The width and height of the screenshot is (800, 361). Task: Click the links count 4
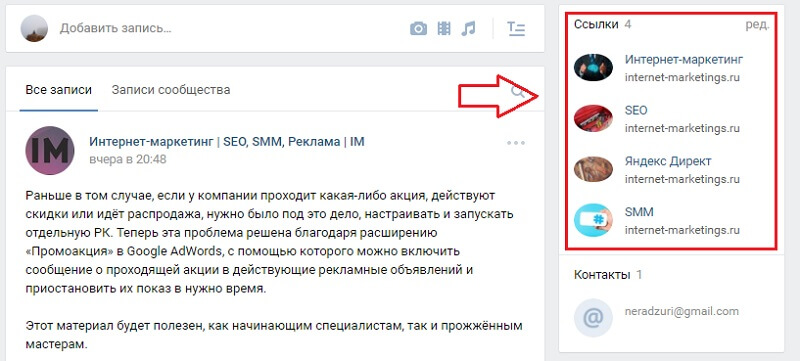coord(628,24)
